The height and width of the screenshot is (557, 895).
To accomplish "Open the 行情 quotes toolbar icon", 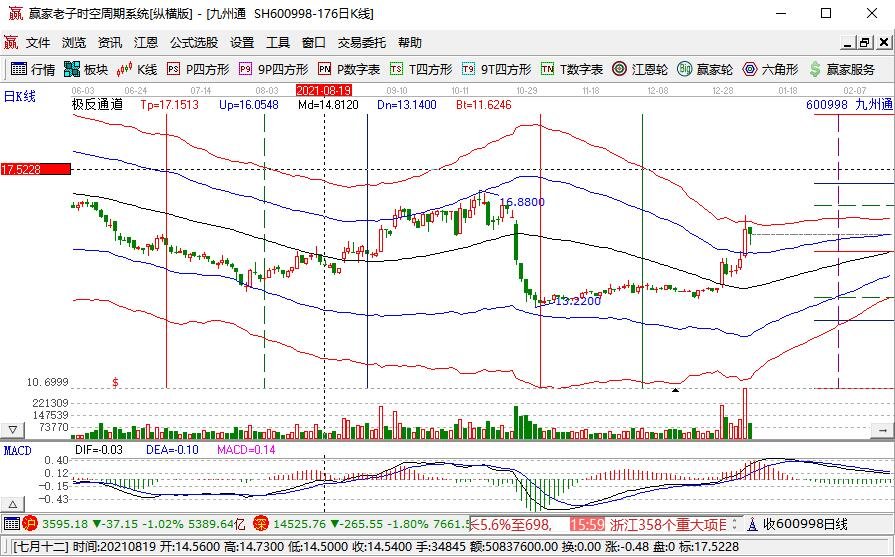I will 33,70.
